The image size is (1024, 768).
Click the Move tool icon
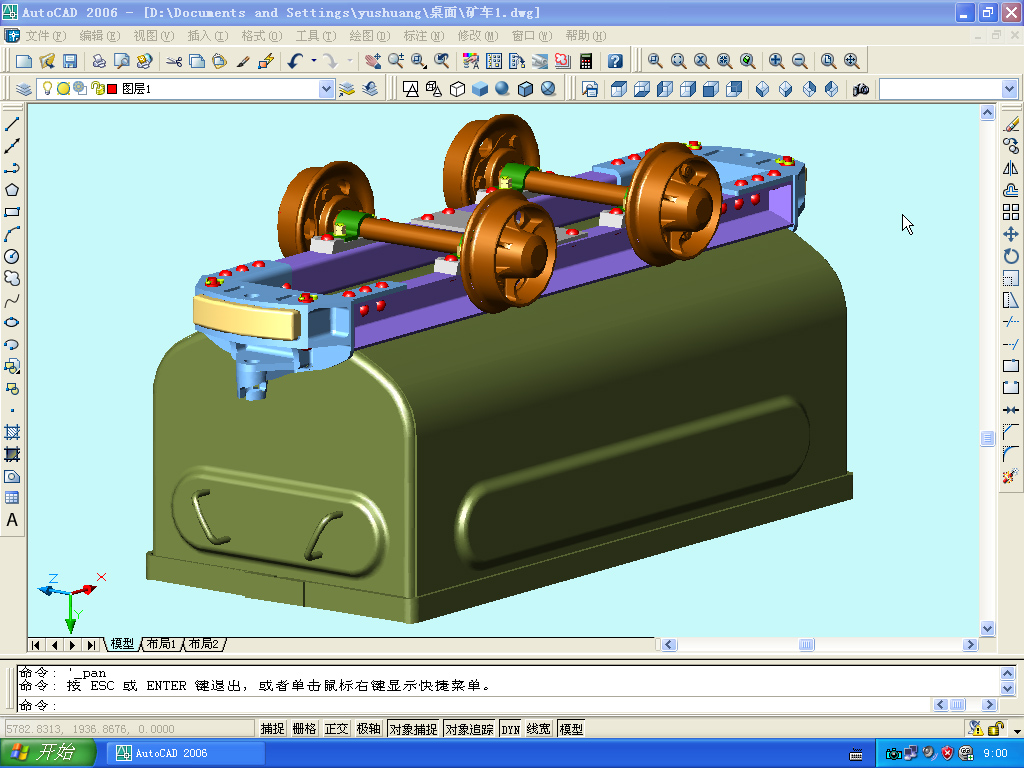(1011, 234)
